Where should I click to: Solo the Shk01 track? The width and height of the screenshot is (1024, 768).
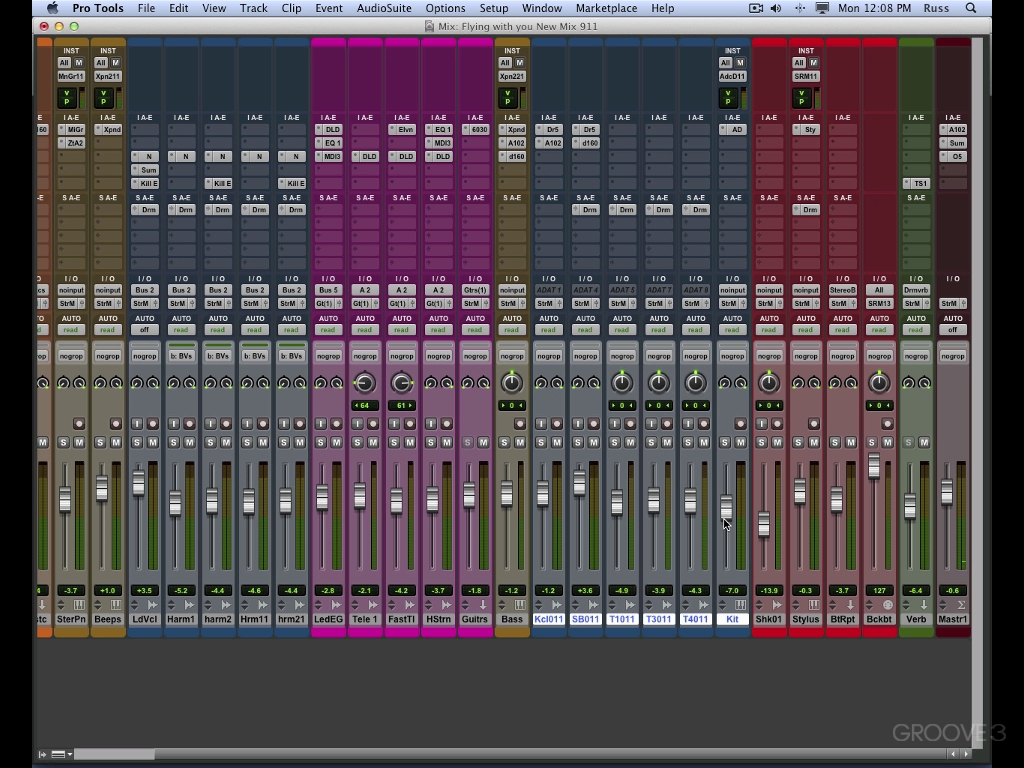click(761, 443)
